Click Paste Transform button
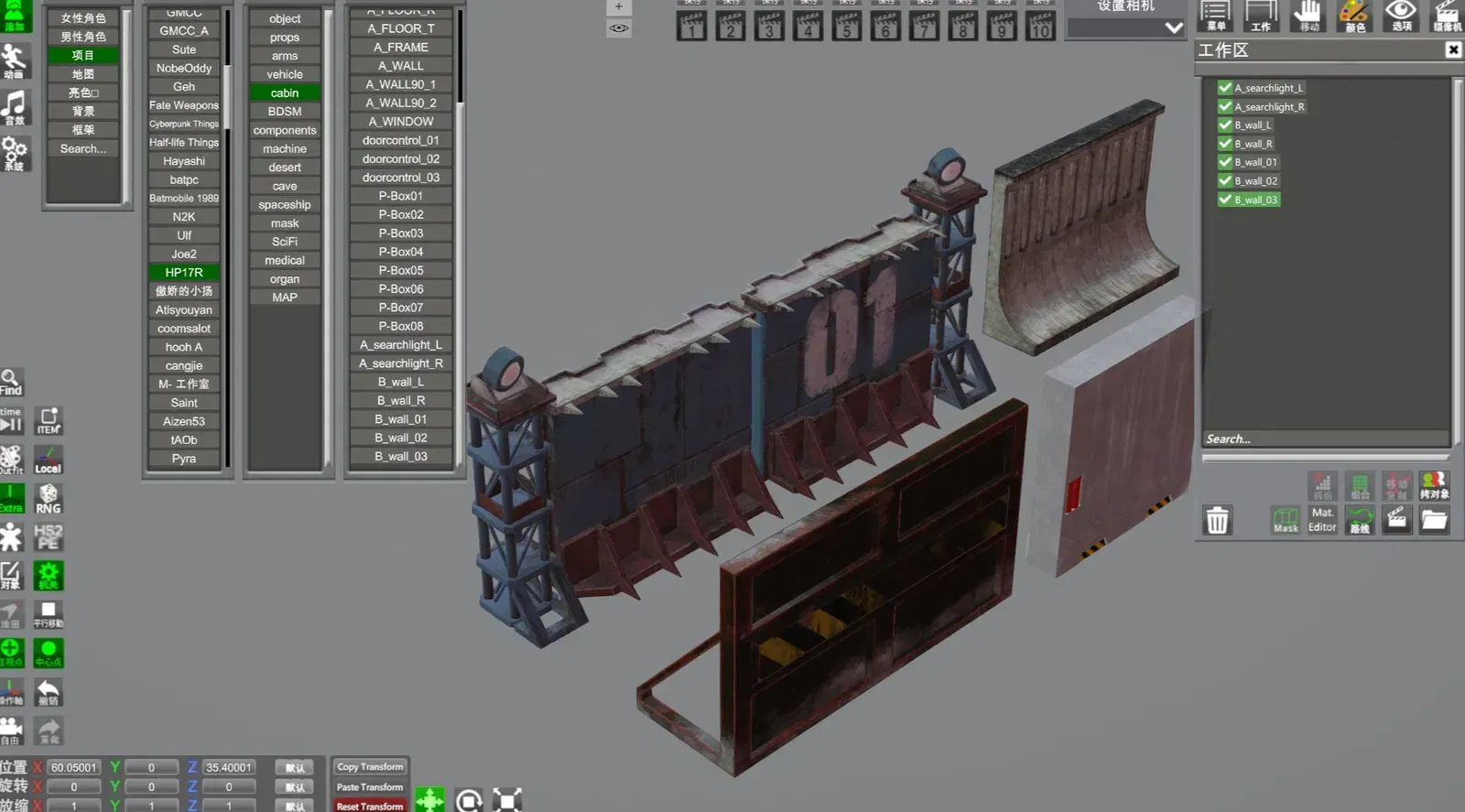 click(x=370, y=787)
